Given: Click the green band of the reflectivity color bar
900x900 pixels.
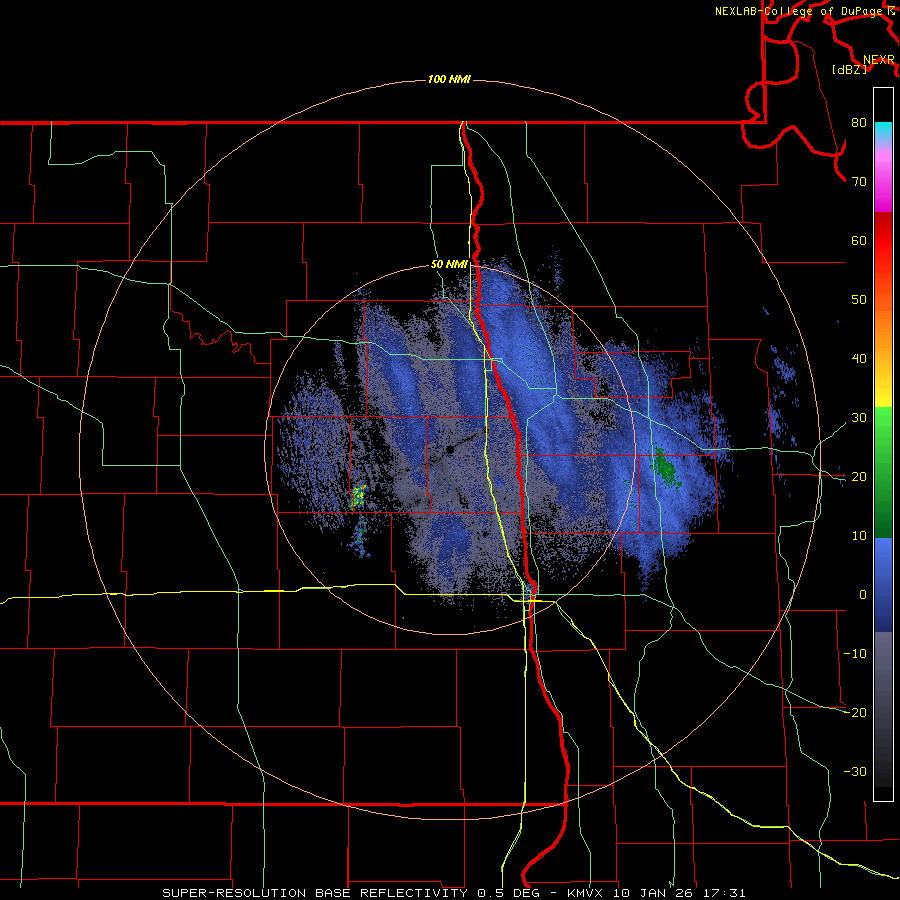Looking at the screenshot, I should tap(883, 472).
